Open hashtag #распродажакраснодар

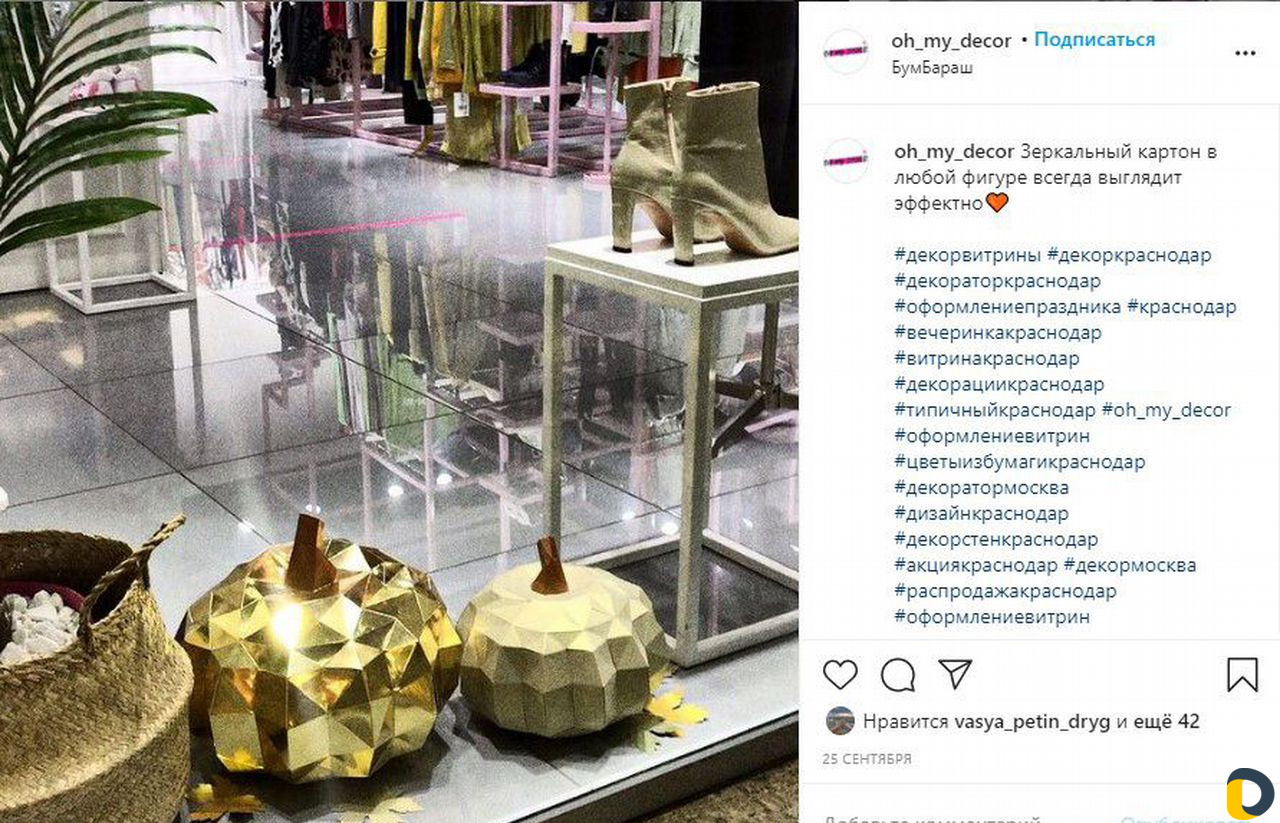tap(1005, 591)
